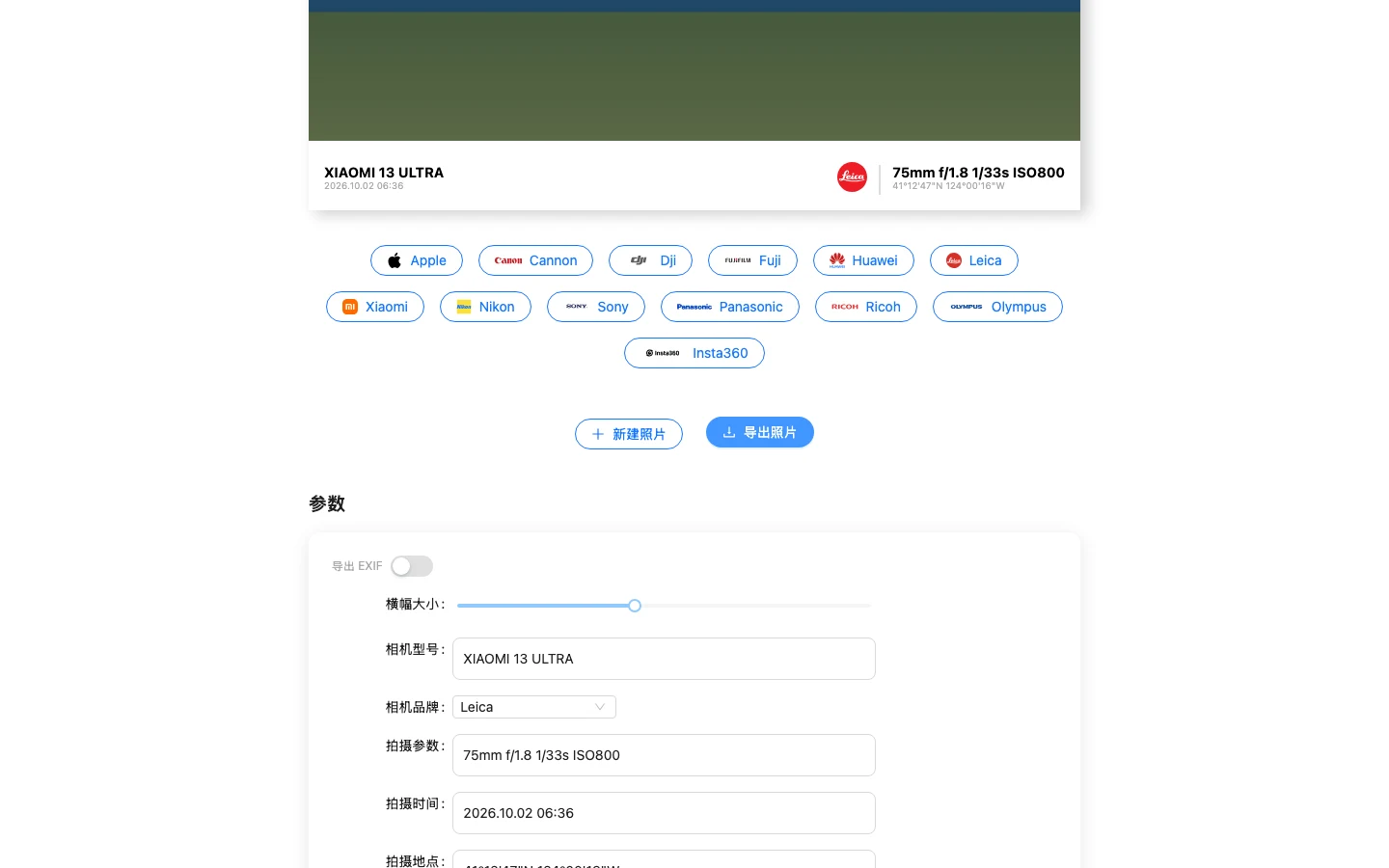The height and width of the screenshot is (868, 1389).
Task: Click the banner date 2026.10.02 06:36
Action: click(364, 186)
